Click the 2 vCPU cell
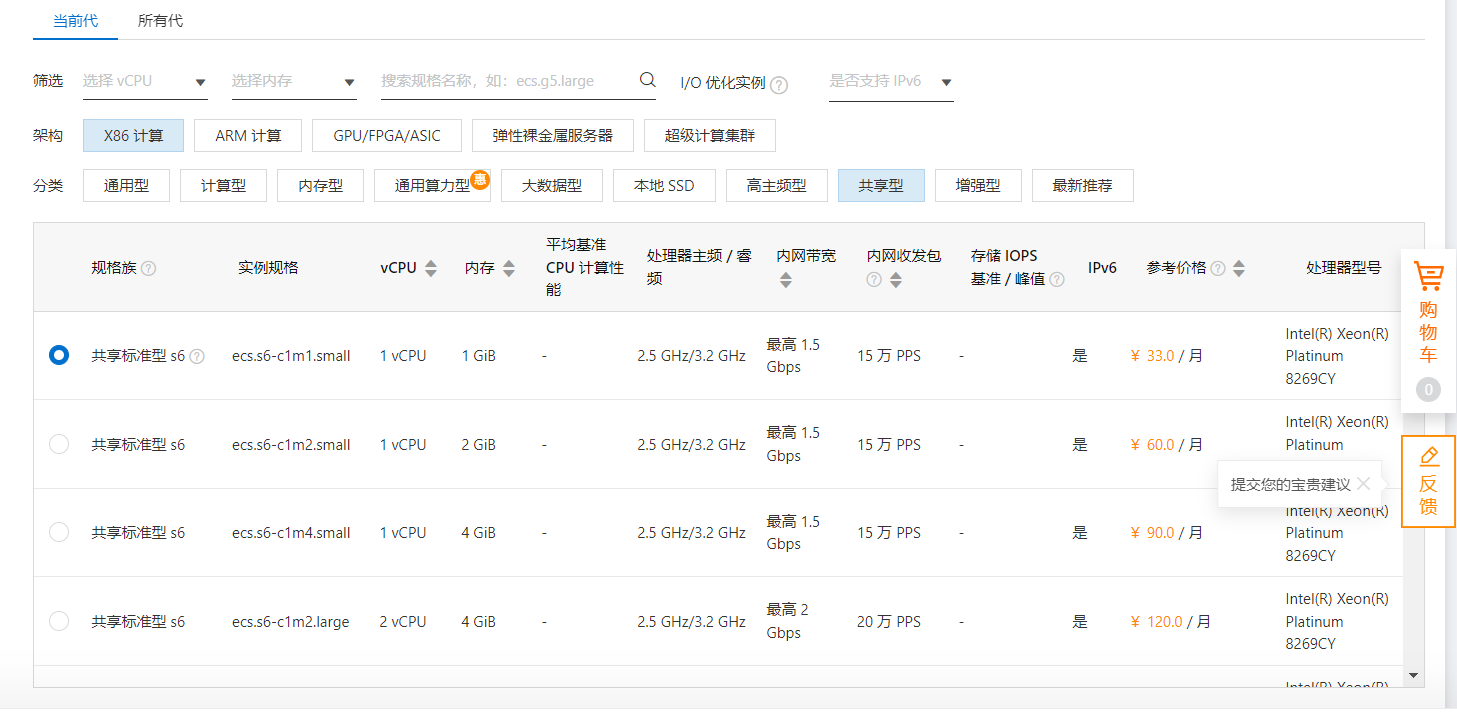This screenshot has width=1457, height=720. click(x=403, y=621)
